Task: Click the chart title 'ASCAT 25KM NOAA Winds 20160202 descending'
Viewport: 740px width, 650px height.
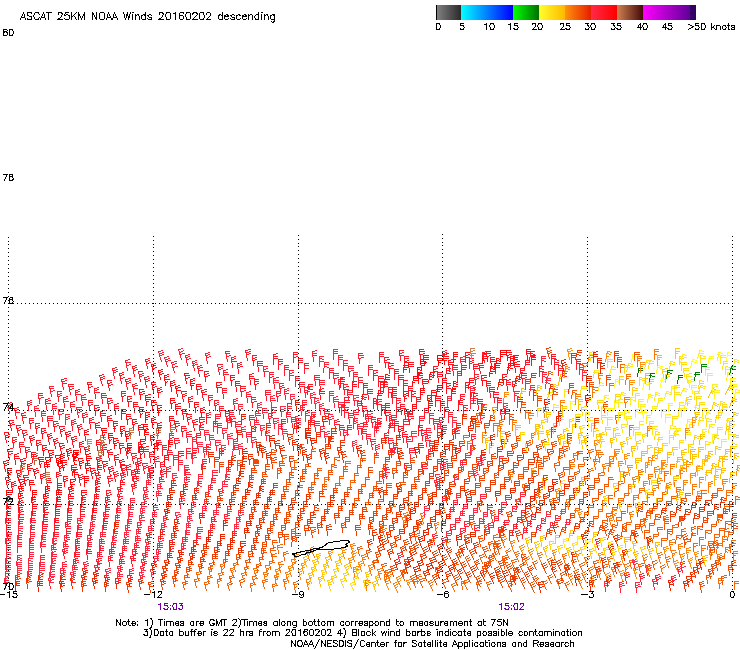Action: pyautogui.click(x=147, y=17)
